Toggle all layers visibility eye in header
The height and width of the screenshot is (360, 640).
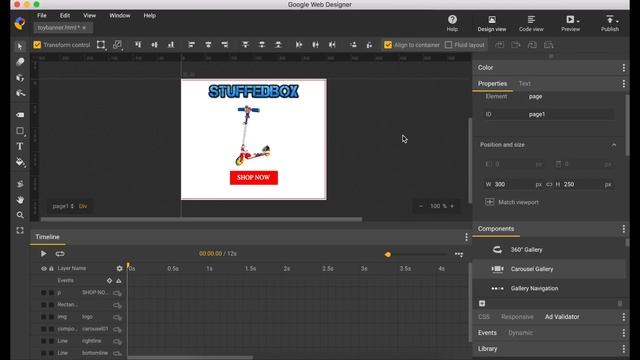coord(43,269)
